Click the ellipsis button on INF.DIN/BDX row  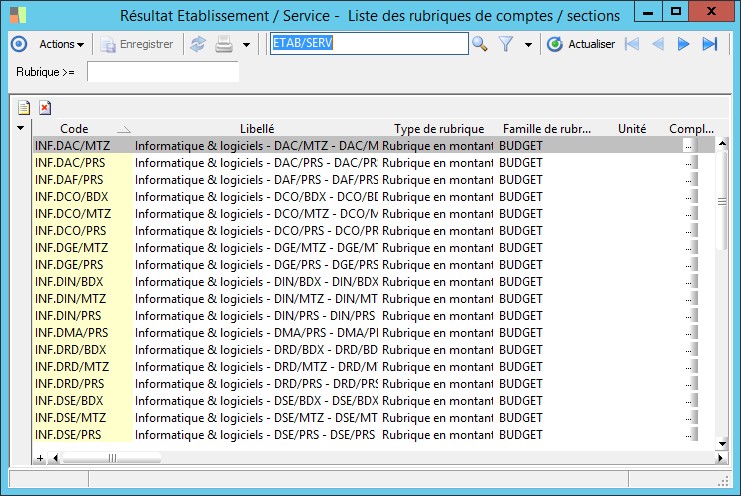click(x=689, y=282)
